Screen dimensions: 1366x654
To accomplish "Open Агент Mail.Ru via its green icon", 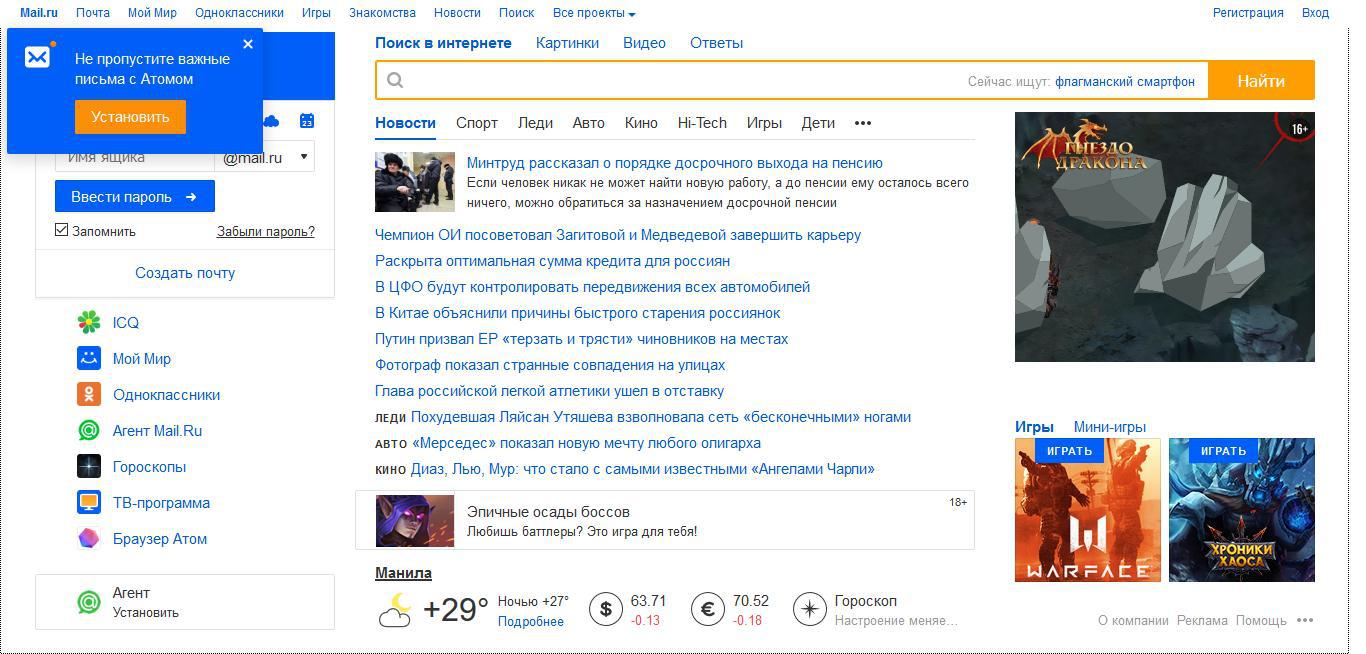I will [88, 430].
